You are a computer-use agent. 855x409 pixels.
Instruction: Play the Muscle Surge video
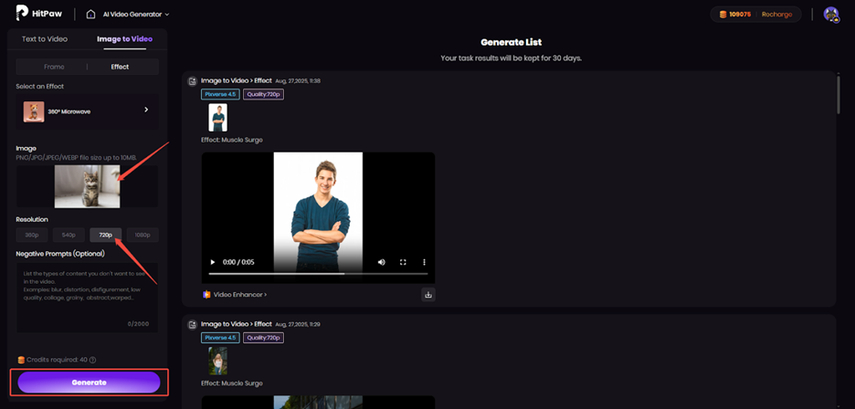[x=212, y=262]
